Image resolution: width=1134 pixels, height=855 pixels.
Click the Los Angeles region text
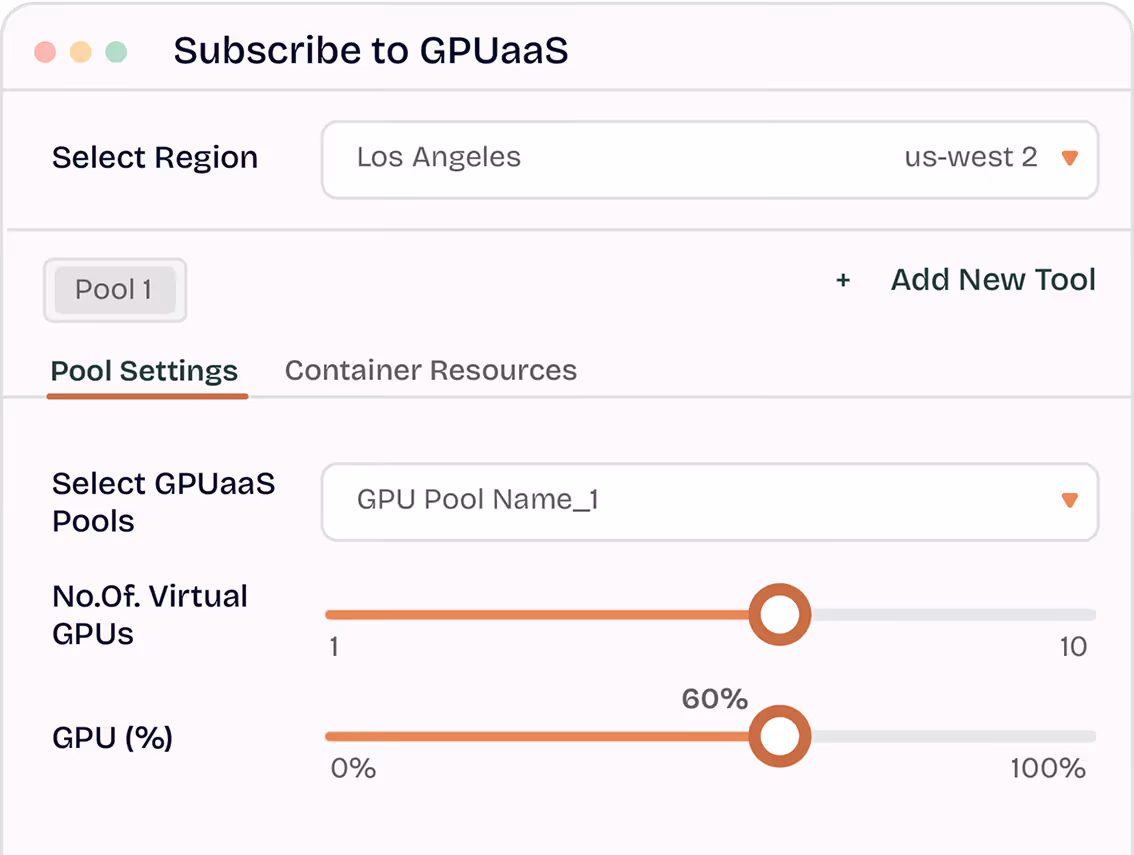tap(439, 157)
